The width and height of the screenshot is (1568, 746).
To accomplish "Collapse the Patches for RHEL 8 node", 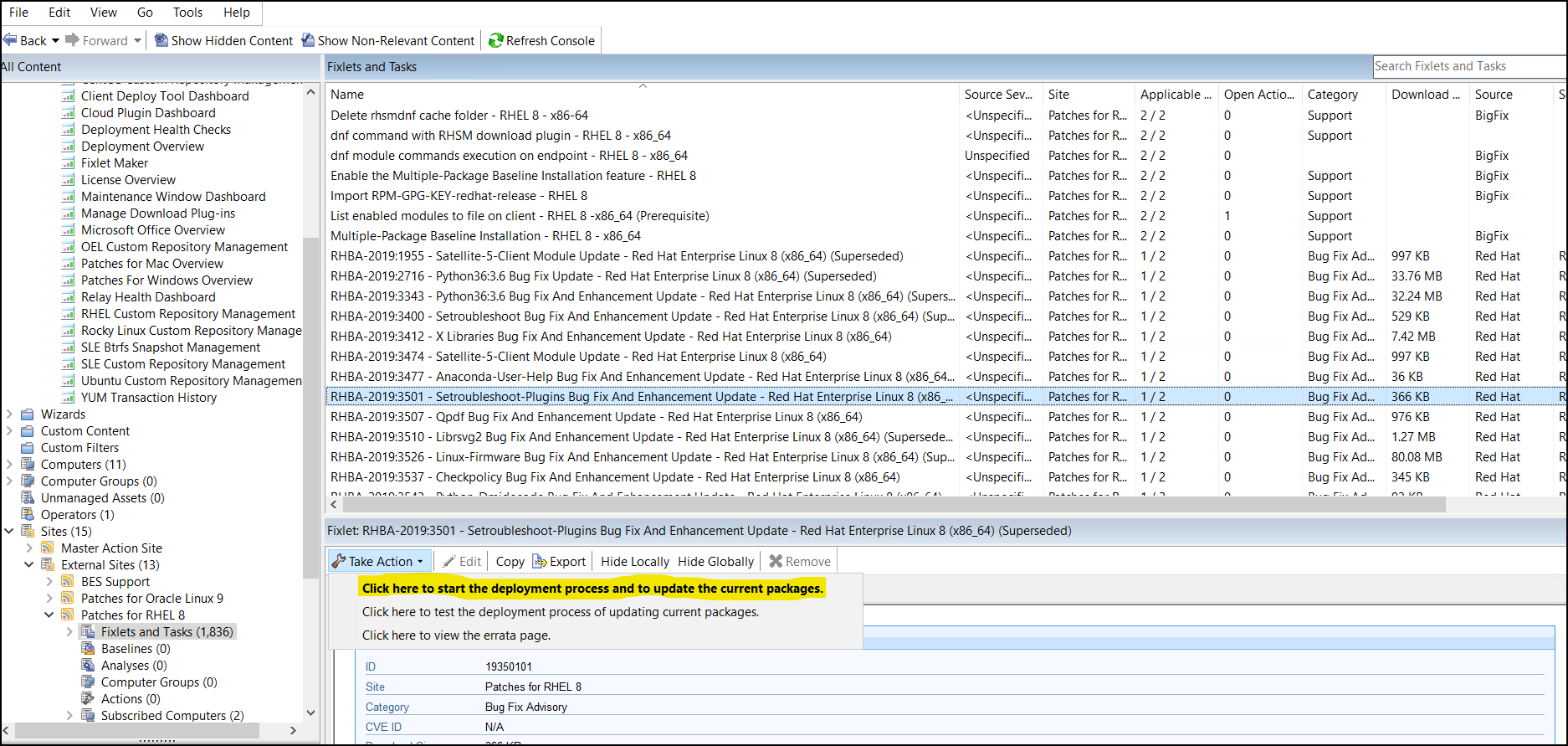I will click(49, 615).
